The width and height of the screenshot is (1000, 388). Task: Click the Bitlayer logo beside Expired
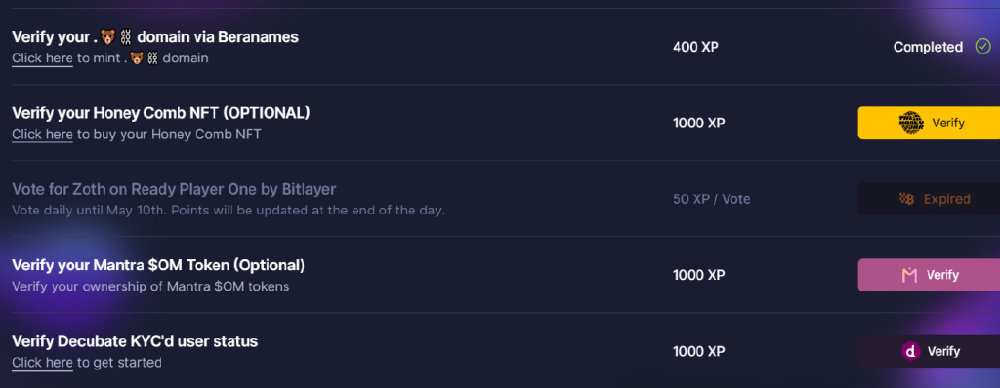pyautogui.click(x=906, y=199)
